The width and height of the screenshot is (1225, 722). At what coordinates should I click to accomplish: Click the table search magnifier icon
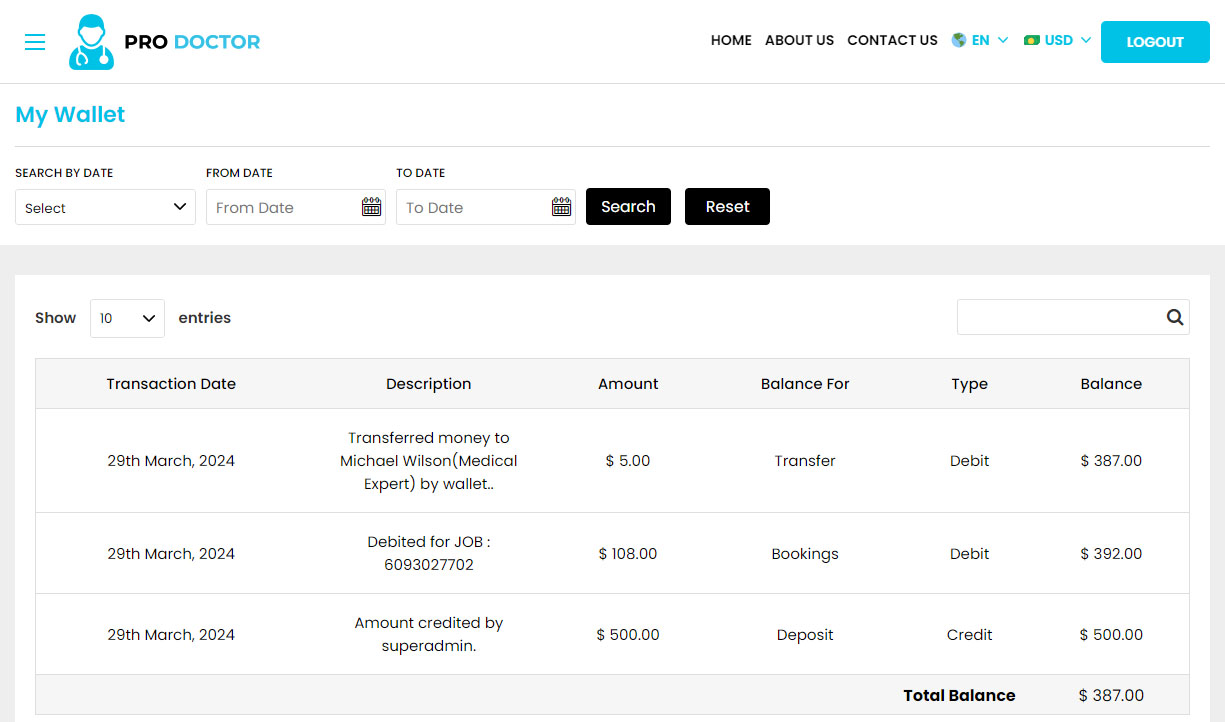pos(1174,317)
